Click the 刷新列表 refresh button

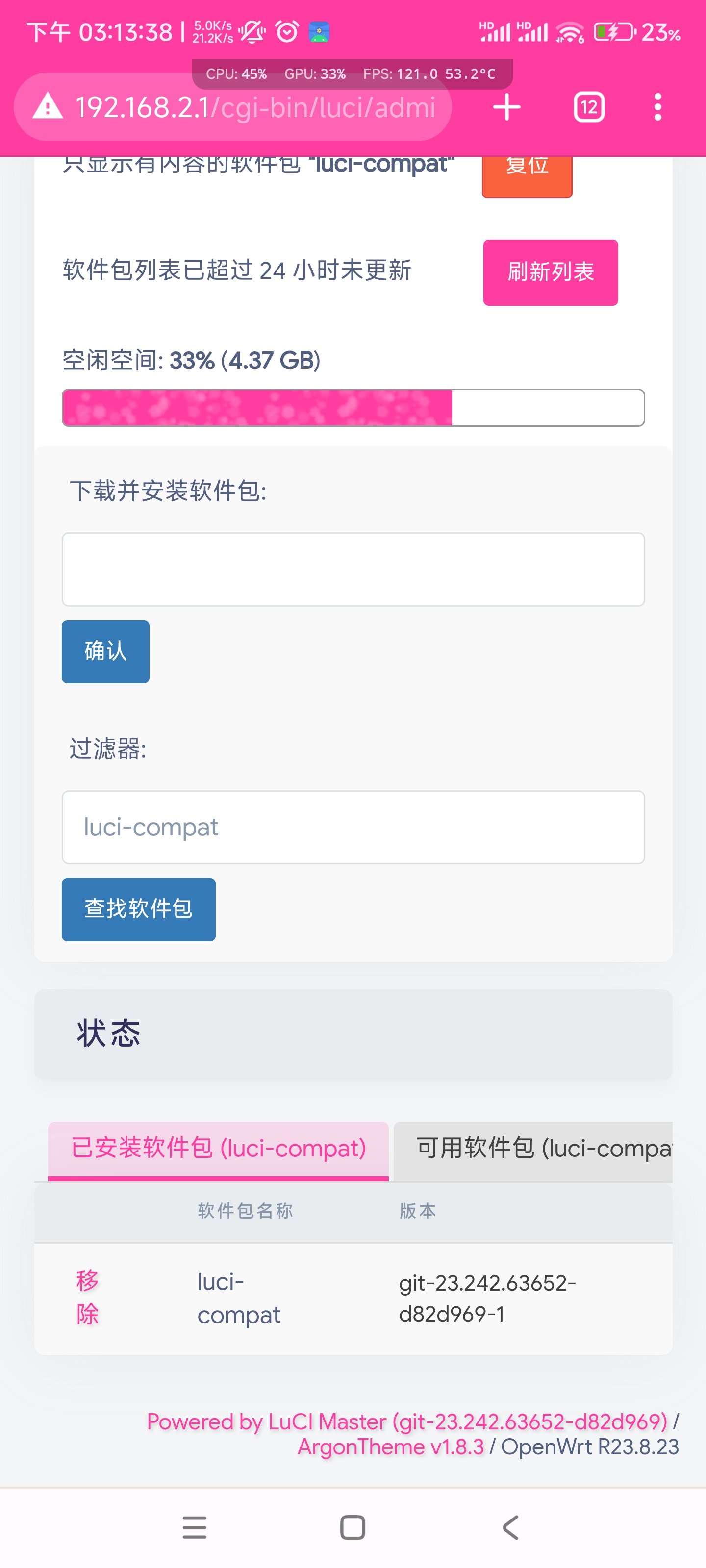click(550, 272)
